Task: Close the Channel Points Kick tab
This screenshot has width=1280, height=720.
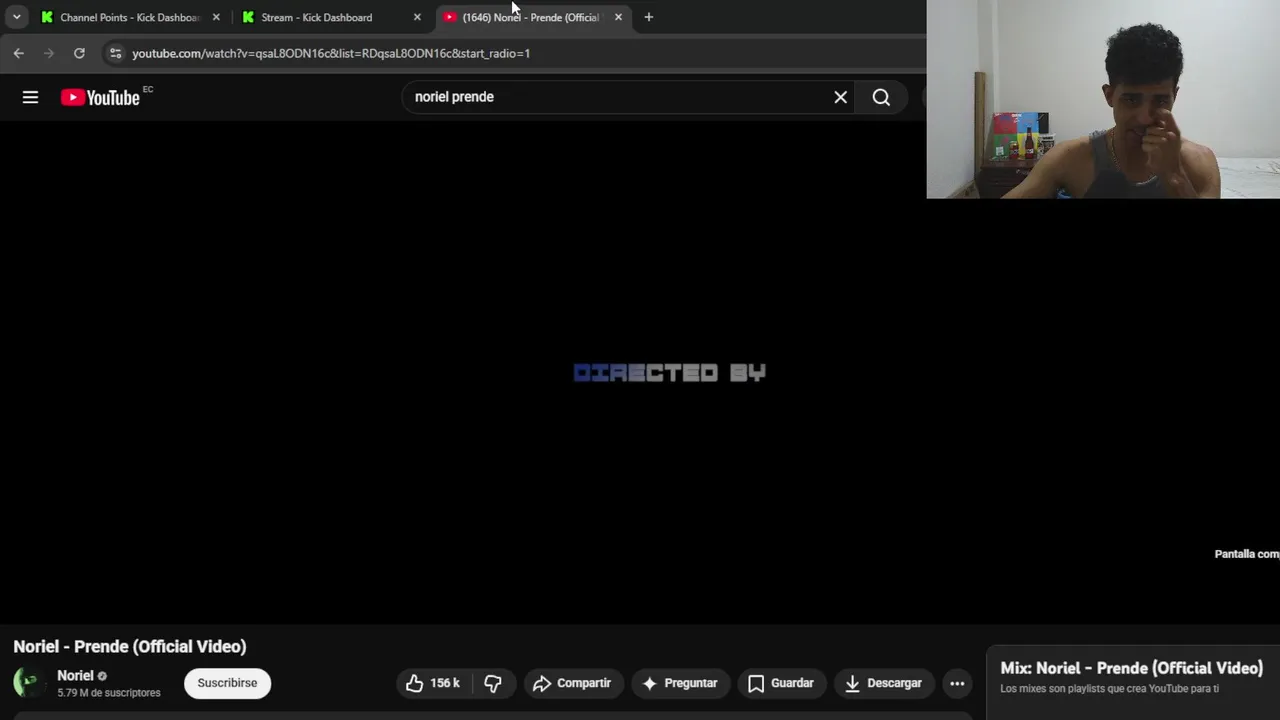Action: pos(216,17)
